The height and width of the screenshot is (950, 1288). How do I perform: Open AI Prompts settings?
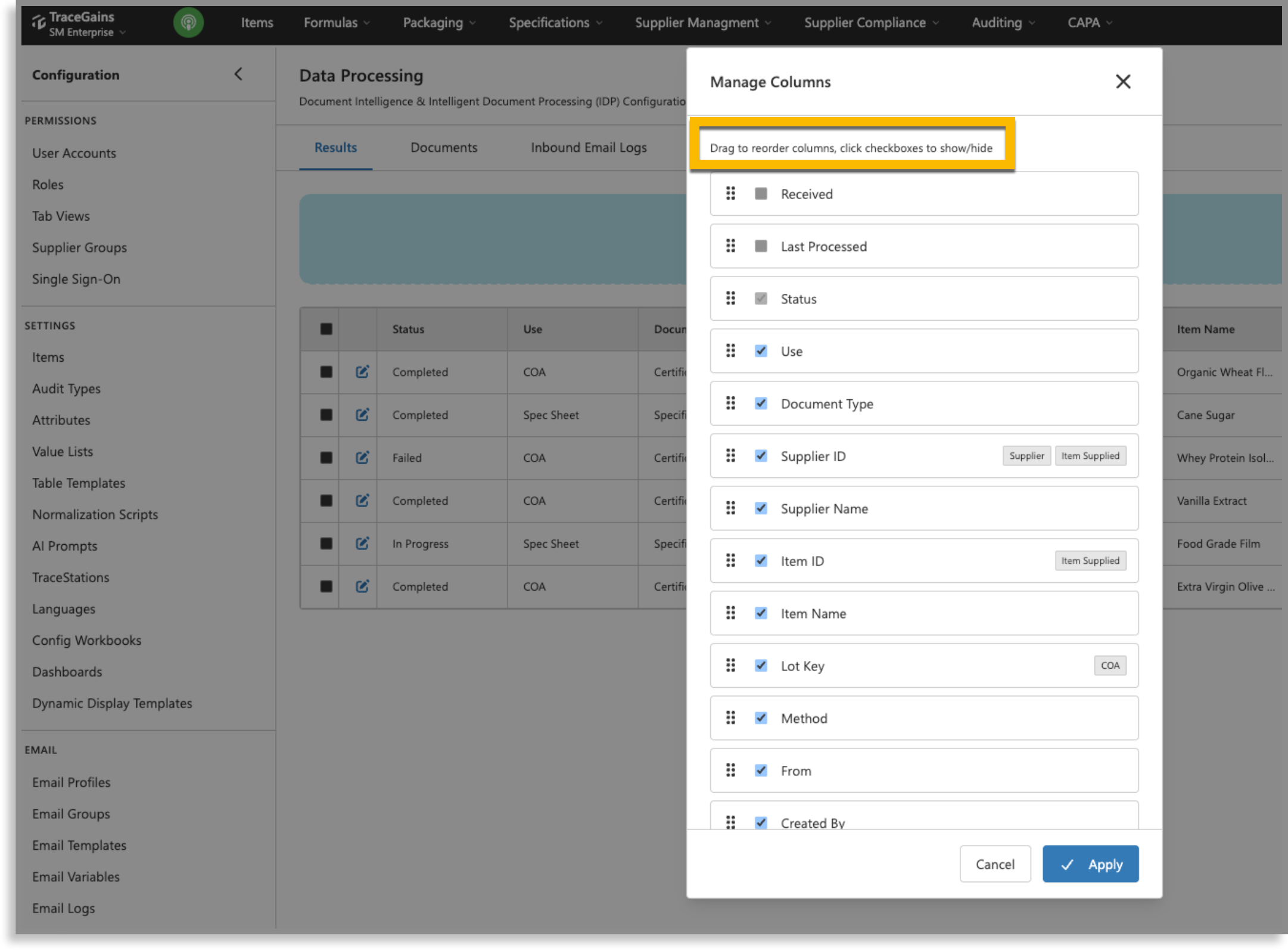[64, 546]
